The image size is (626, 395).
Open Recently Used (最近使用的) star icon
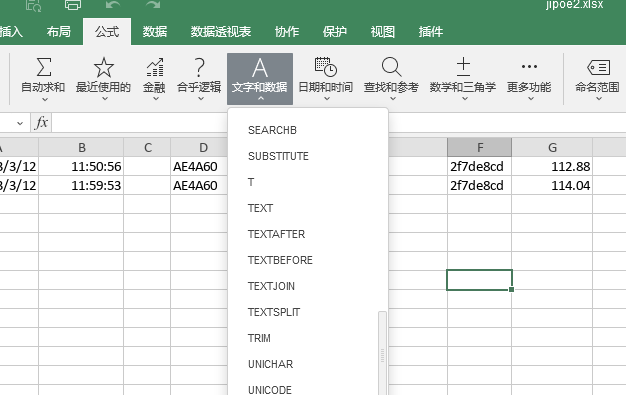(103, 67)
